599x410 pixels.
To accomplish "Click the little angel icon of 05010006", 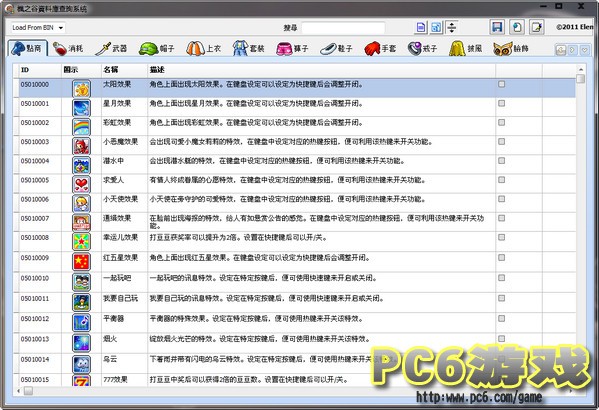I will [81, 203].
